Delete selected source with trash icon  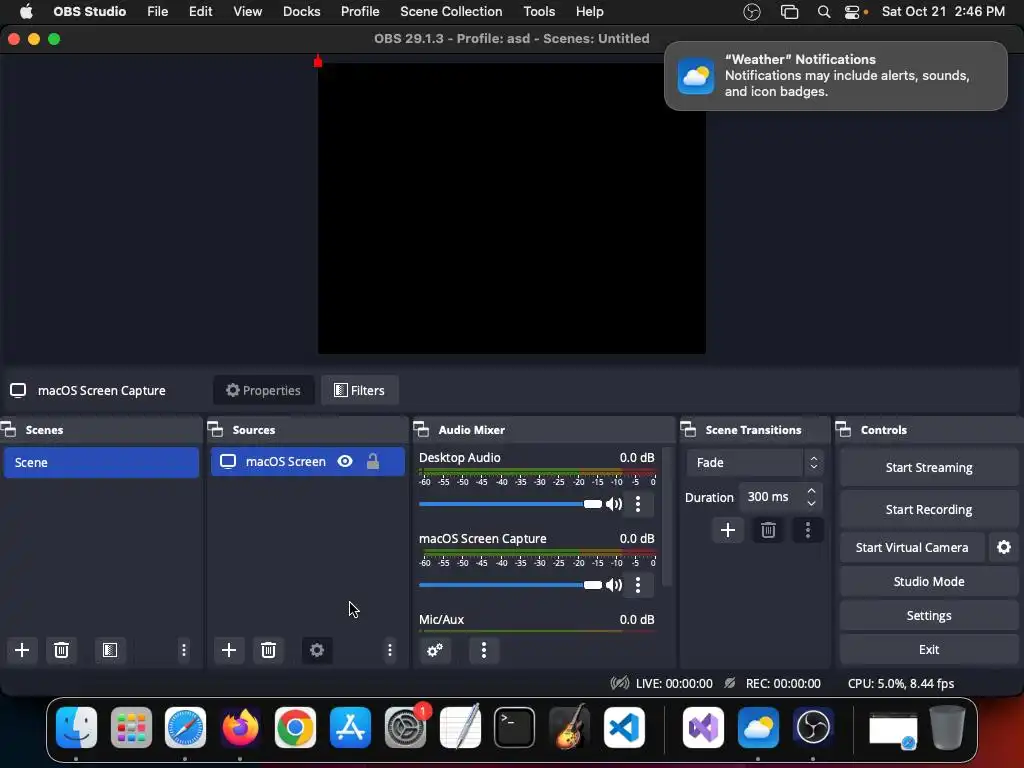[268, 650]
